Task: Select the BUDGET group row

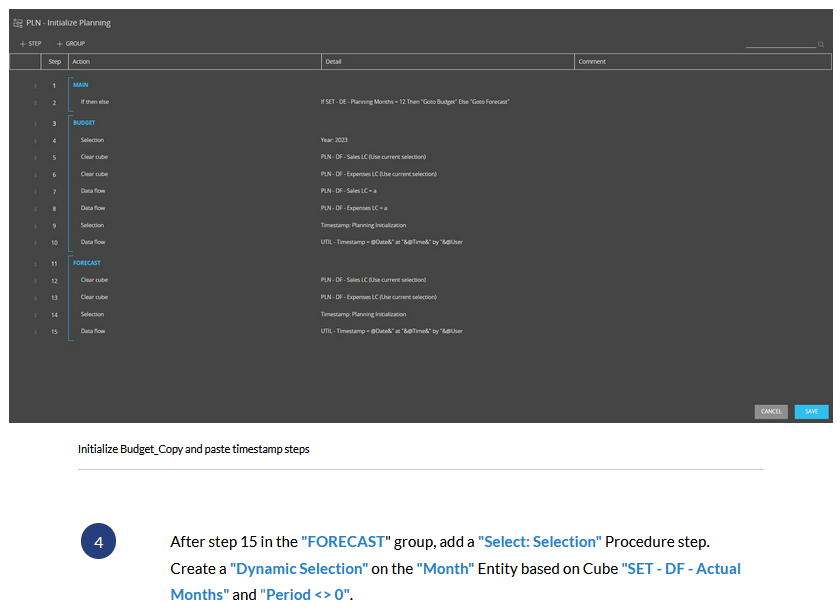Action: click(x=84, y=123)
